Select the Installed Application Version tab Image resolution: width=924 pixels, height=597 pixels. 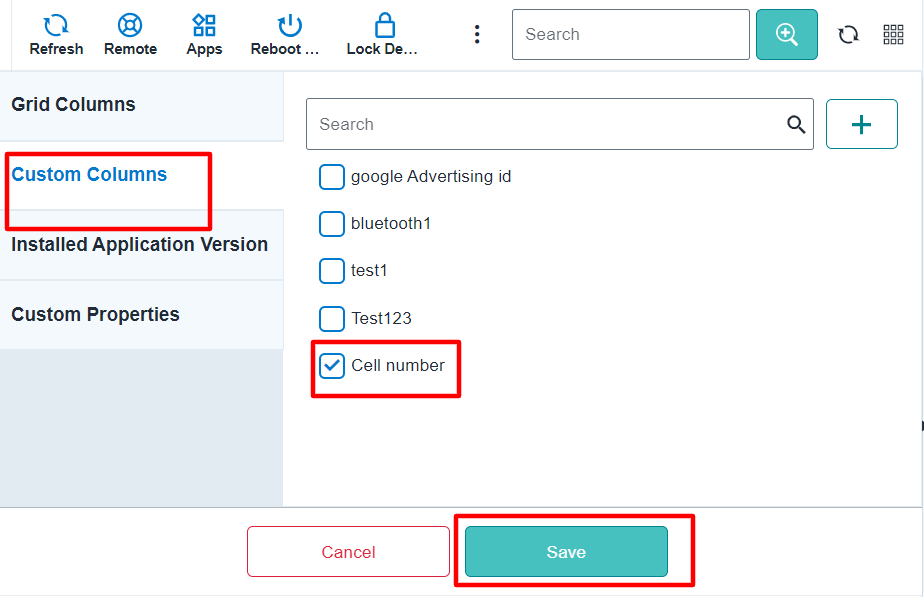[141, 245]
